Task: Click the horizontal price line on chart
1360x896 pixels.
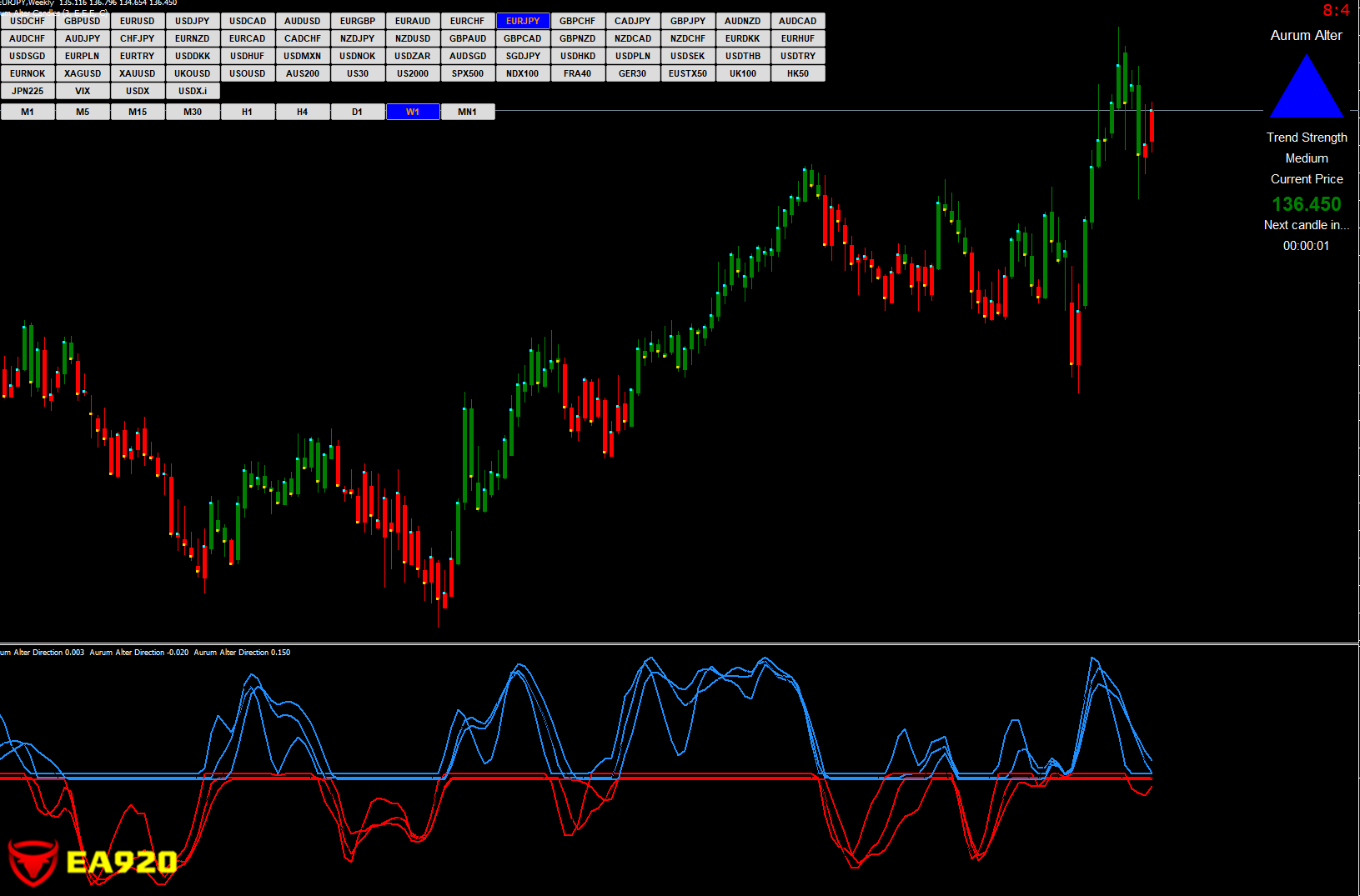Action: tap(834, 110)
